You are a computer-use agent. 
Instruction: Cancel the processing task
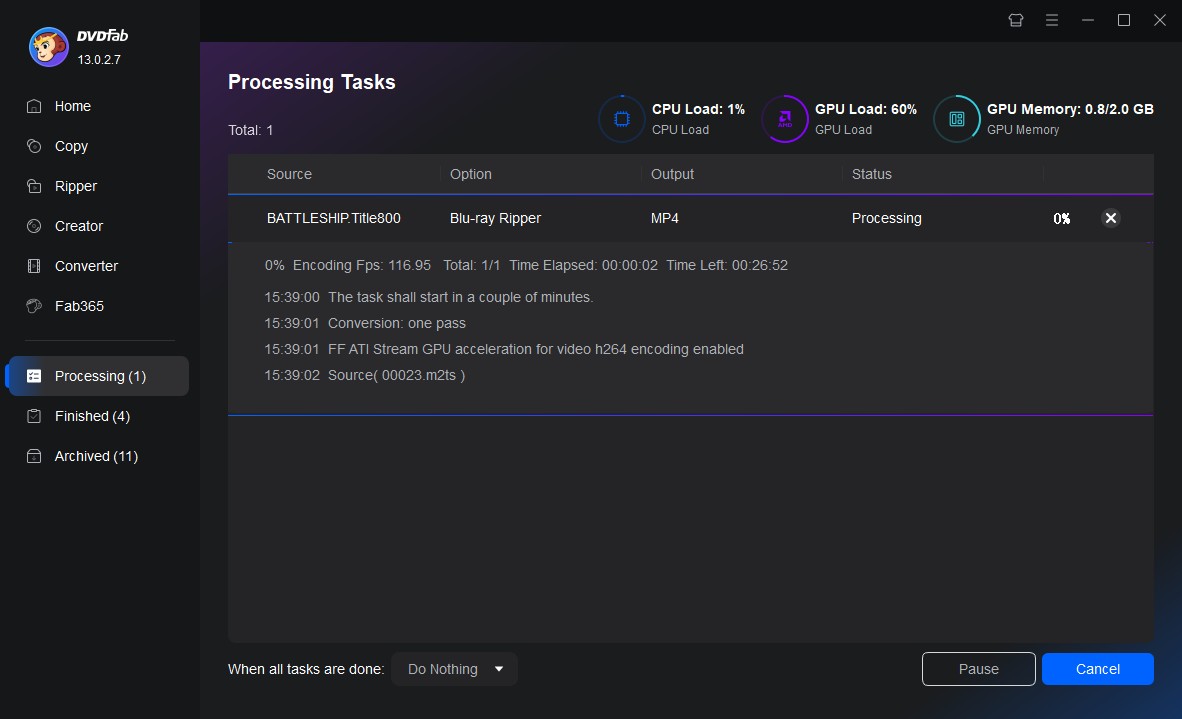pos(1098,669)
